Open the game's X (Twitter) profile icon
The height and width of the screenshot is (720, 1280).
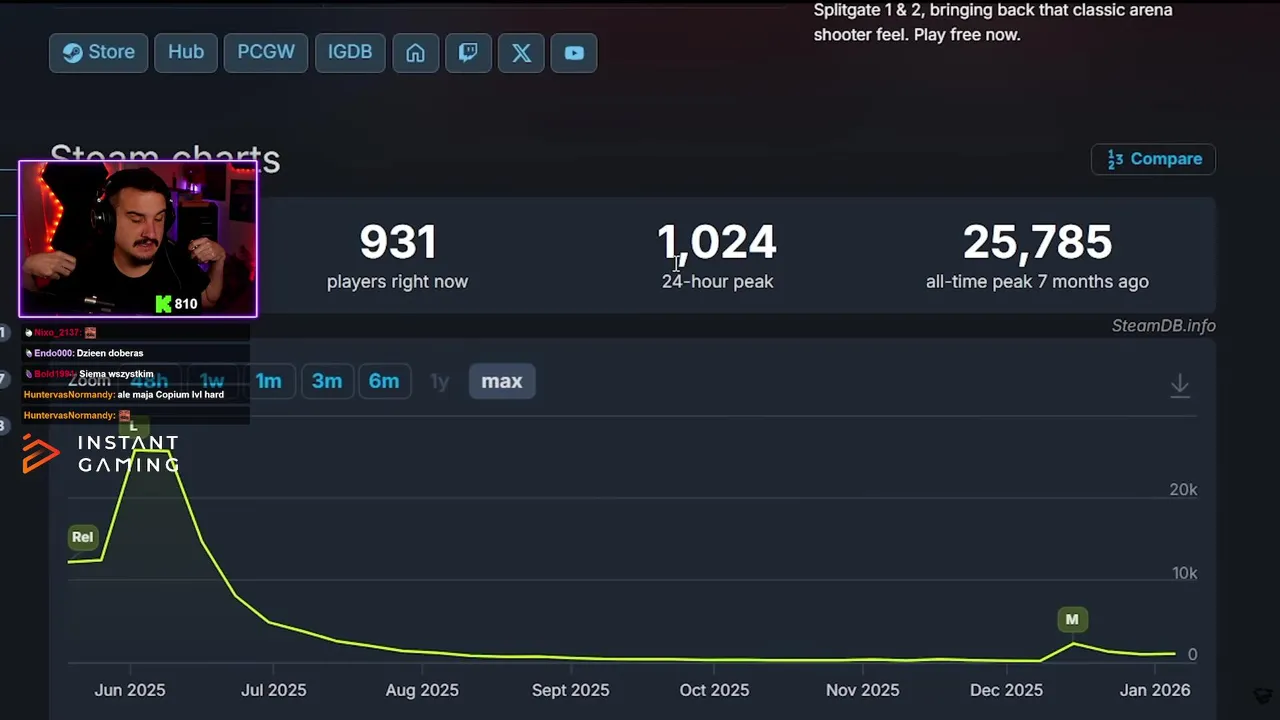click(x=521, y=53)
